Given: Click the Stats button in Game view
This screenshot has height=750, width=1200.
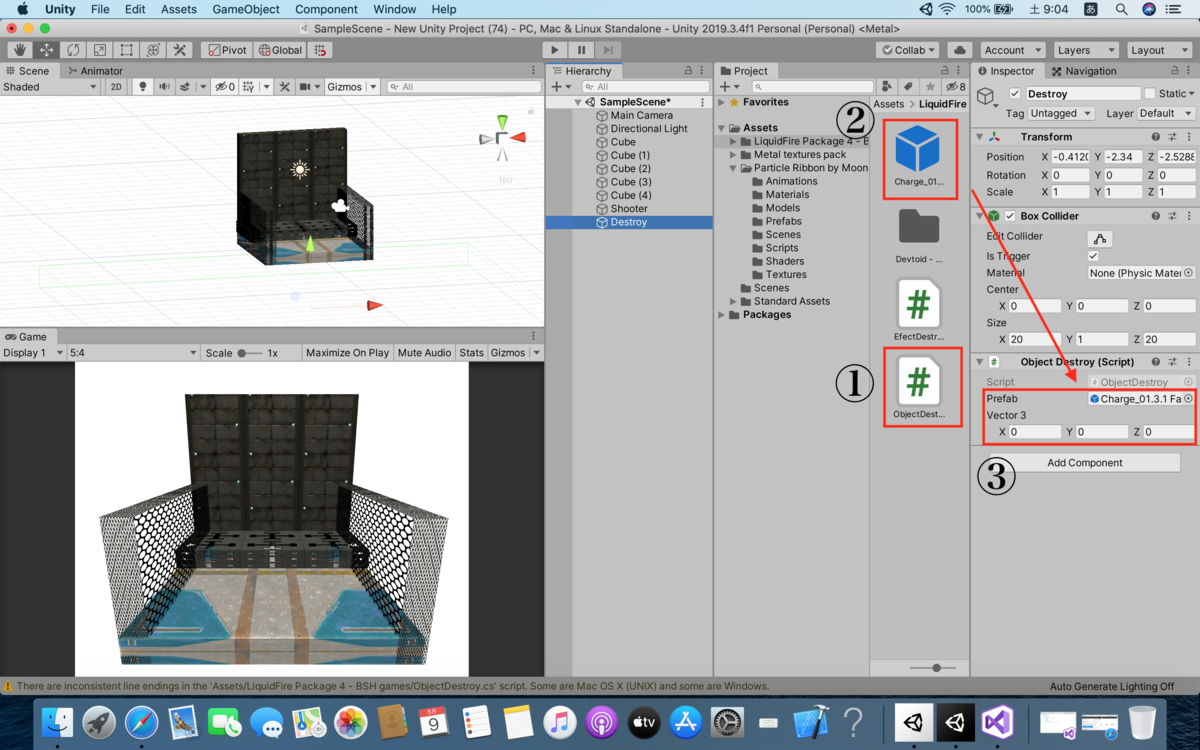Looking at the screenshot, I should click(x=471, y=353).
